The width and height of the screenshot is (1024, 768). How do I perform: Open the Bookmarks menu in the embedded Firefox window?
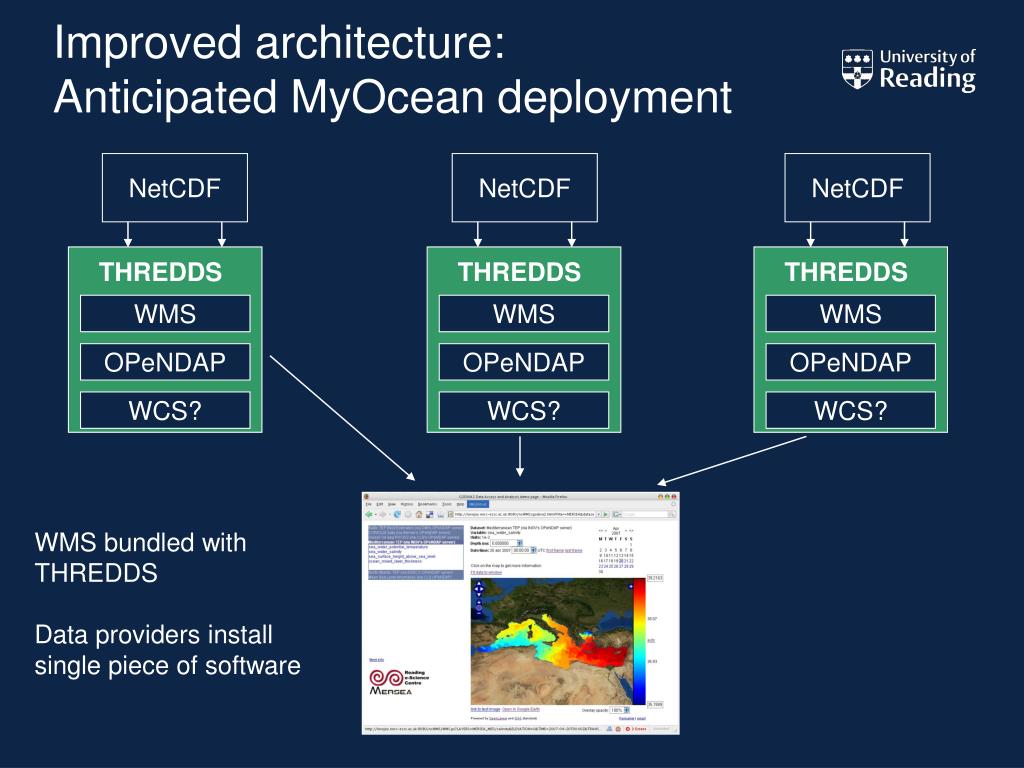[x=427, y=504]
